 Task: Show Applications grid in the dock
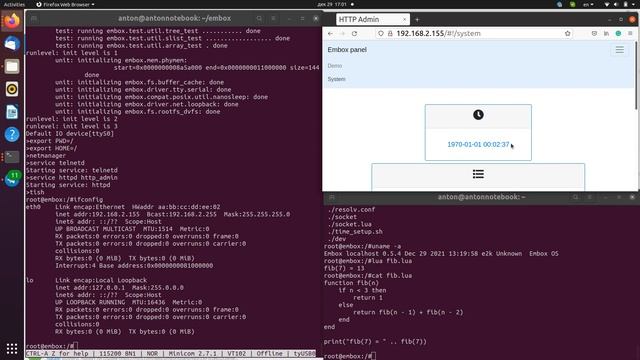tap(12, 348)
